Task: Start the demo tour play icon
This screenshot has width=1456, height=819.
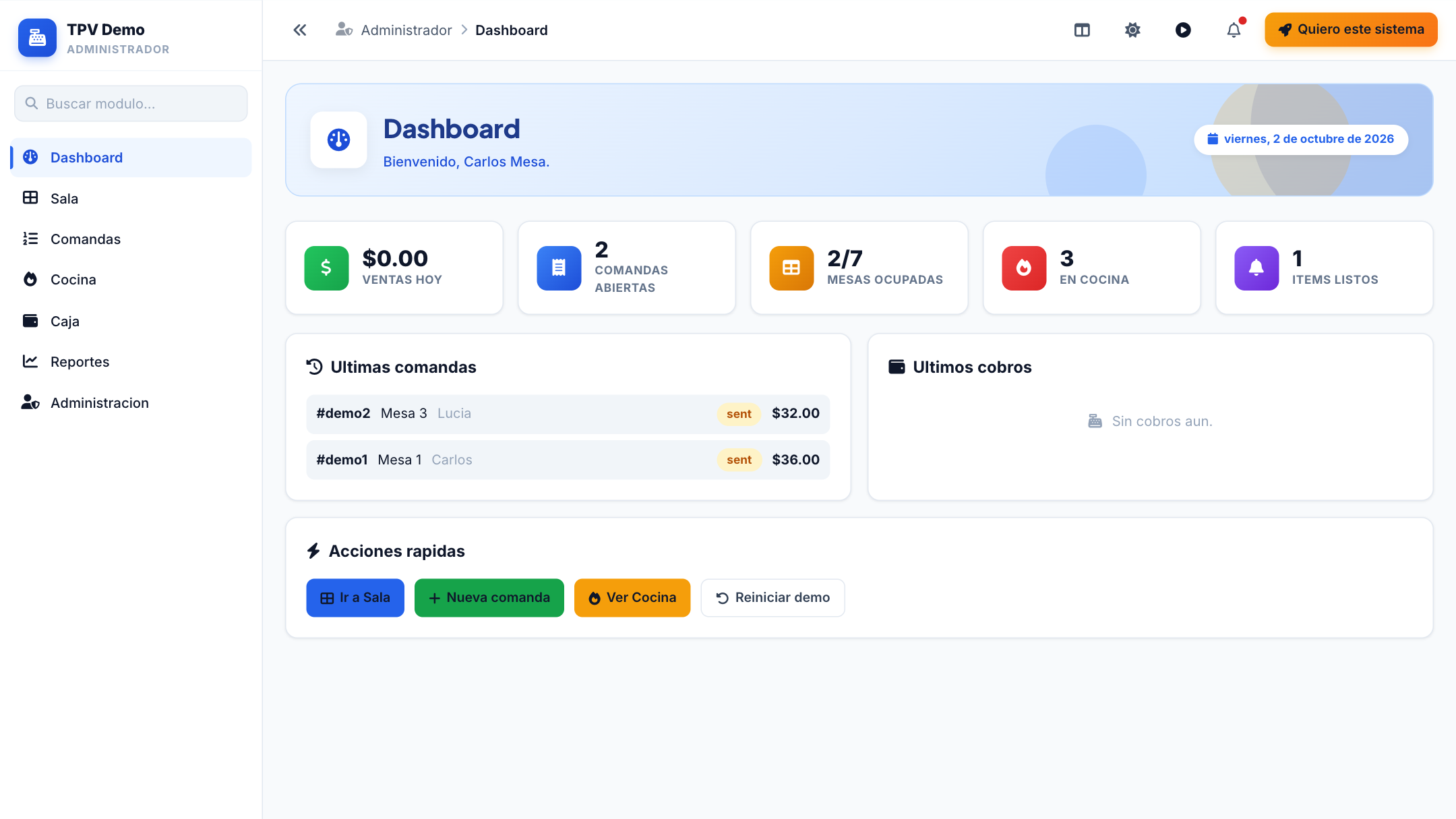Action: click(1183, 30)
